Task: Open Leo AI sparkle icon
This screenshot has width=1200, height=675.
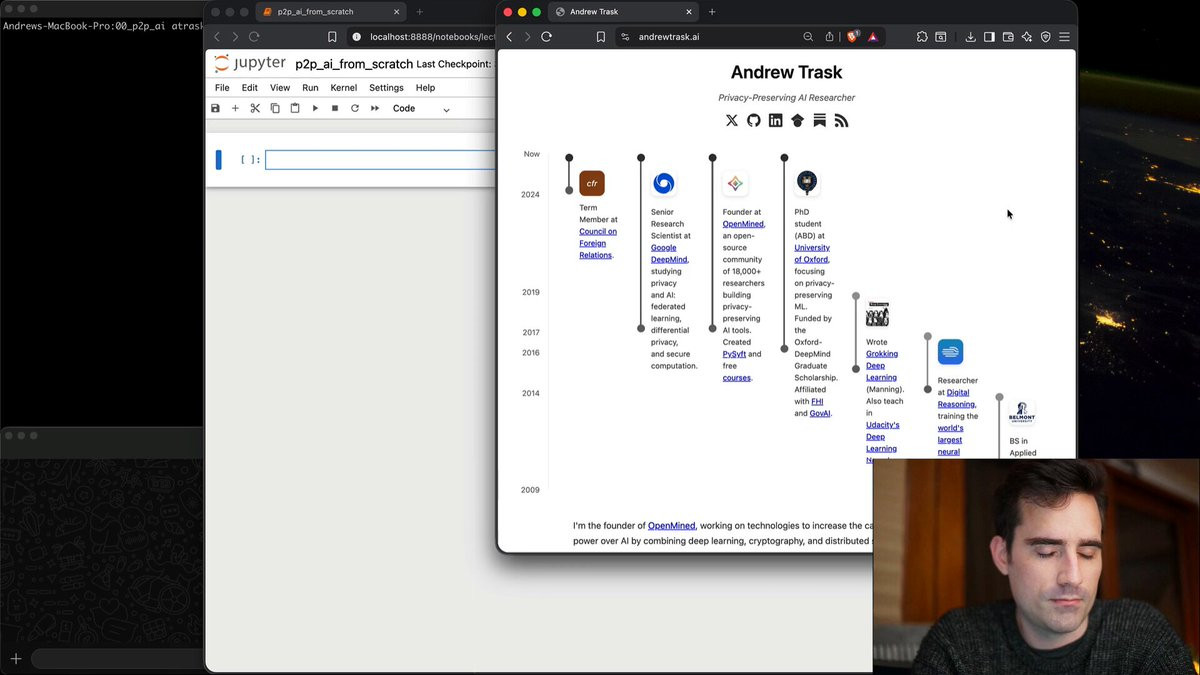Action: point(1027,37)
